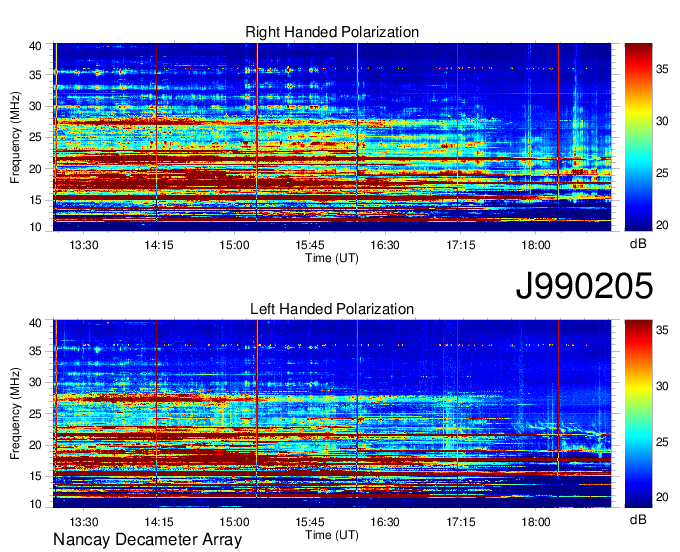Viewport: 680px width, 552px height.
Task: Click the 30 dB tick on Left Handed color bar
Action: pos(662,386)
